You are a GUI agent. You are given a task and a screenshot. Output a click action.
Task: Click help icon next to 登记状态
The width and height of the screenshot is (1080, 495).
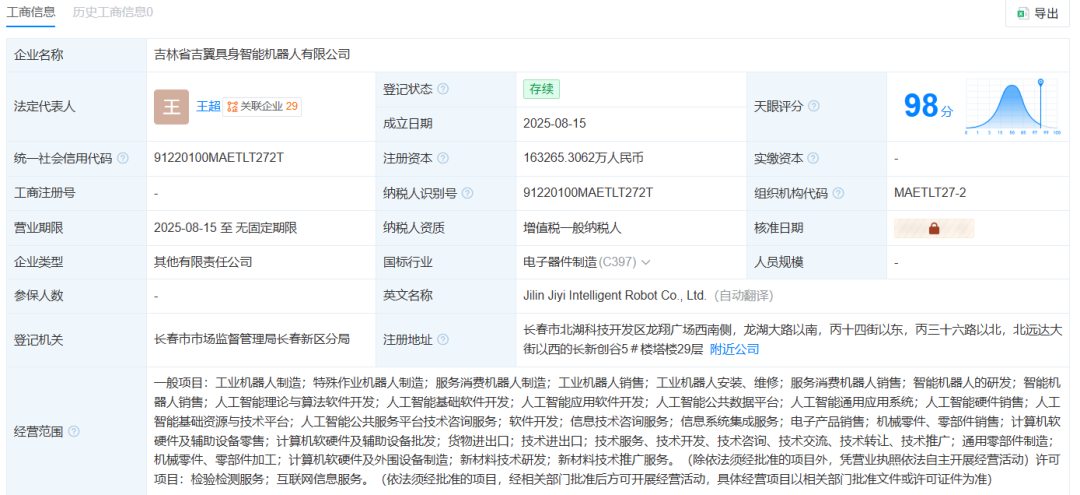pos(443,89)
